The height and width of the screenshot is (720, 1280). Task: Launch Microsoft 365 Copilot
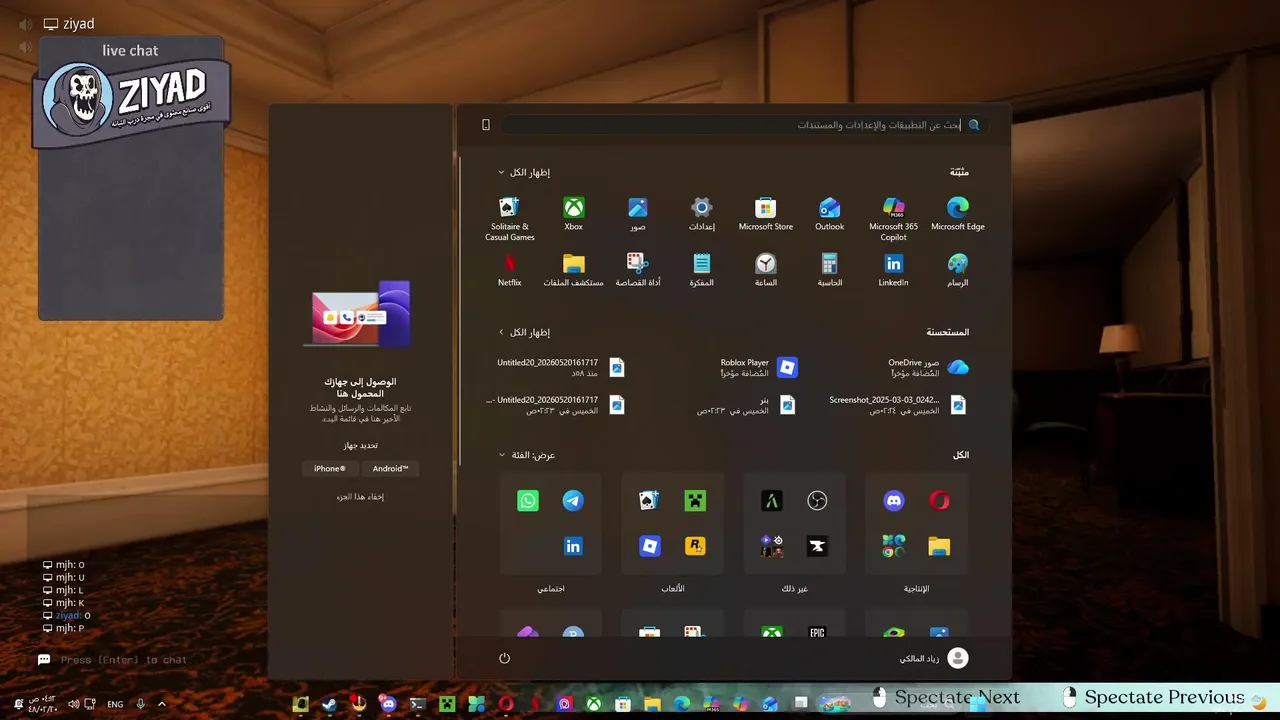click(x=893, y=219)
